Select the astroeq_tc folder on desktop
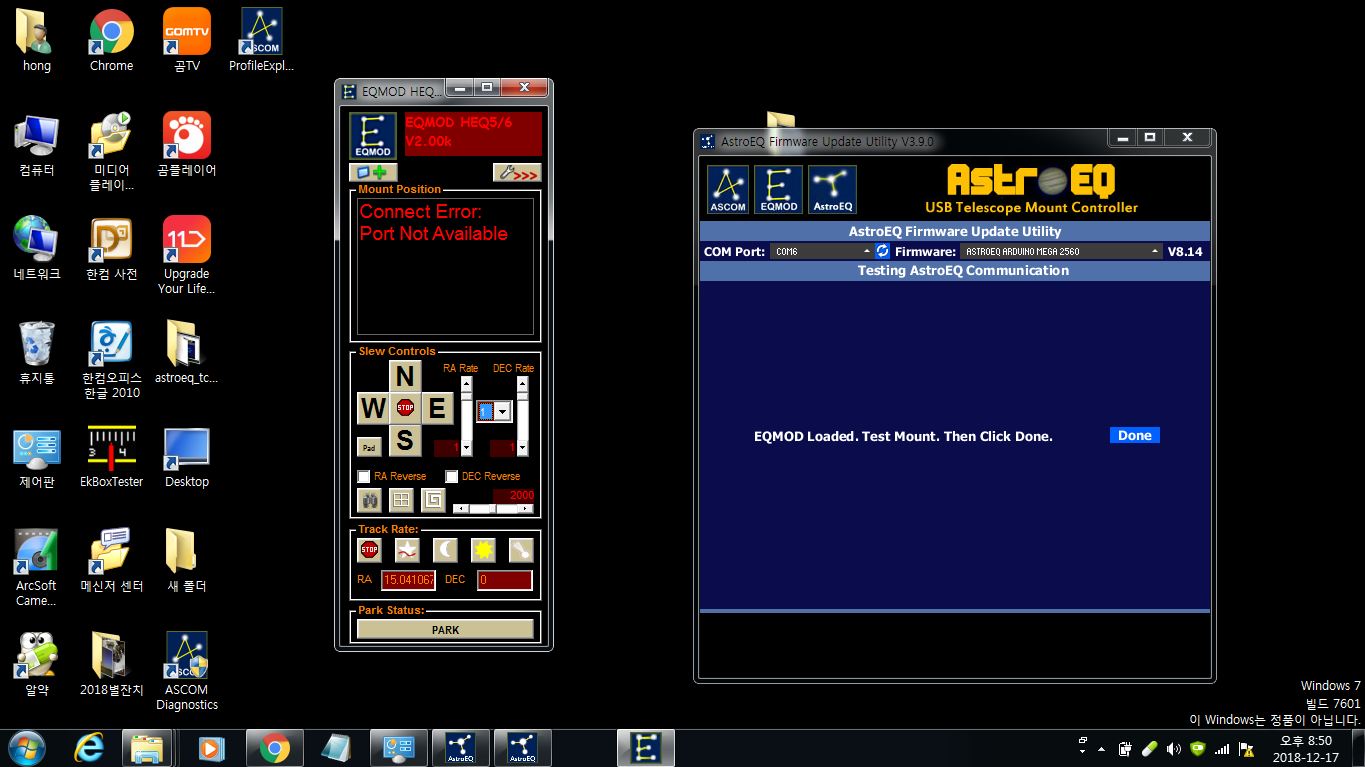Viewport: 1365px width, 767px height. click(x=186, y=353)
